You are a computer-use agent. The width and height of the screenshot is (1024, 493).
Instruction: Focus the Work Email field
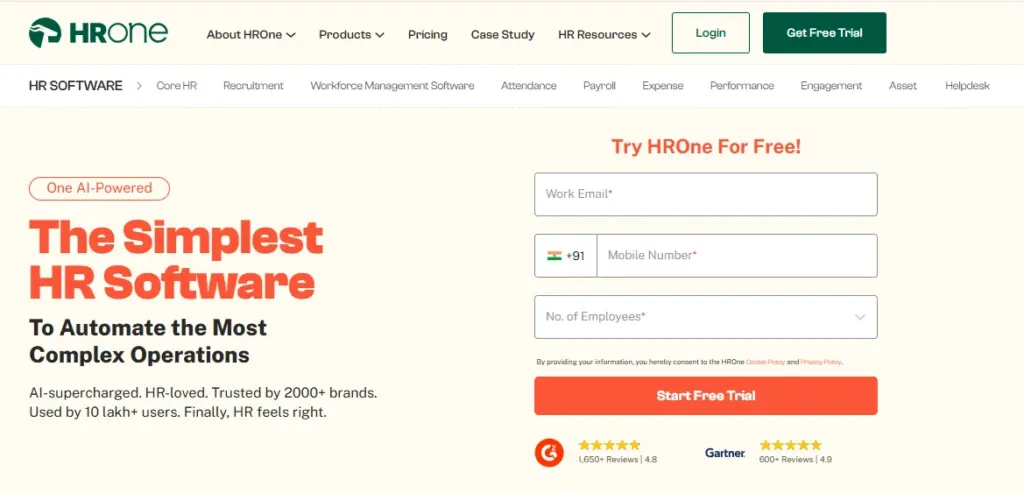point(705,194)
